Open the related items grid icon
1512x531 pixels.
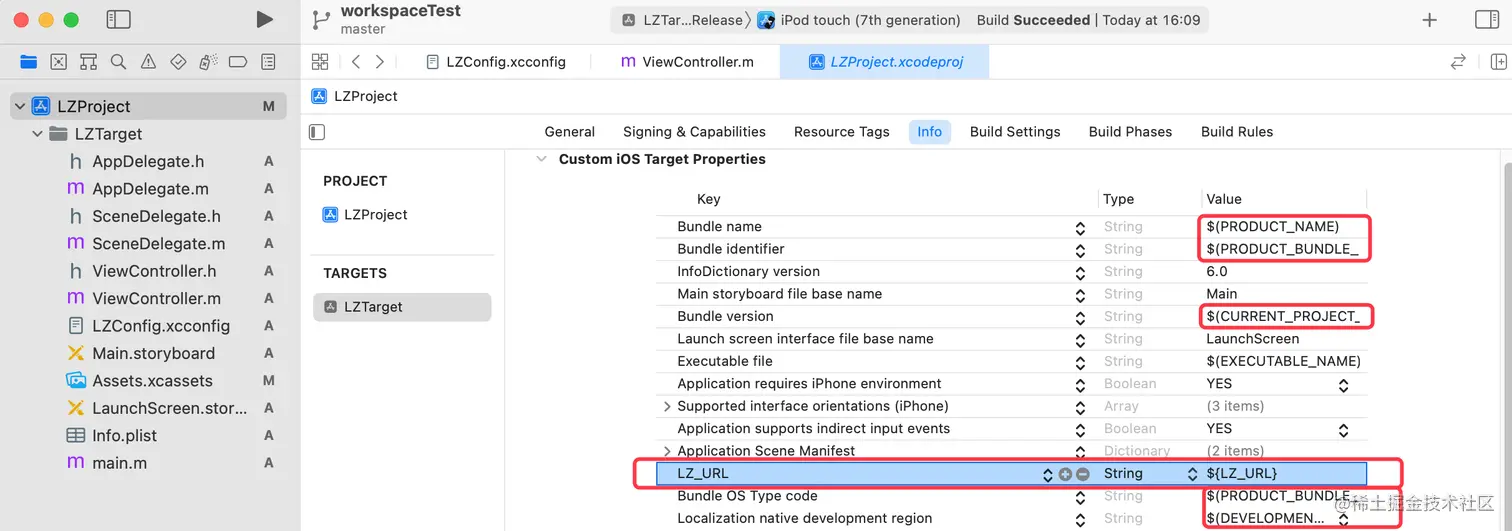[320, 62]
